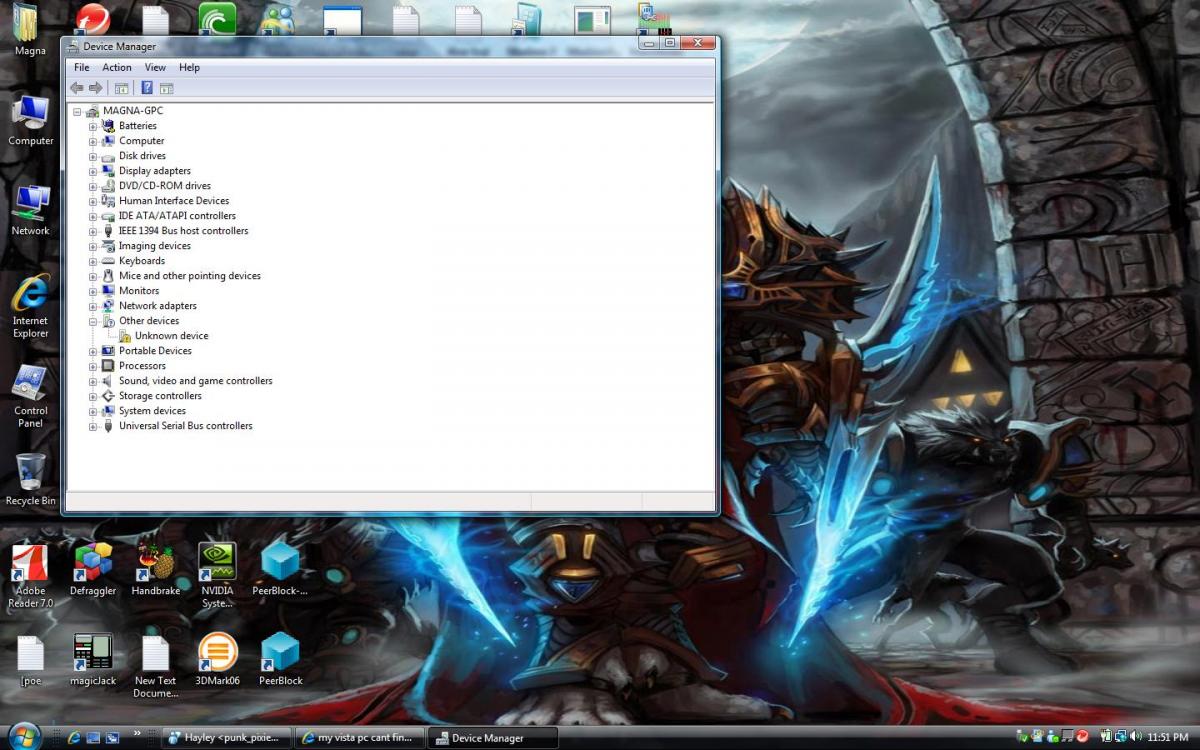This screenshot has width=1200, height=750.
Task: Click the blue Help question mark toolbar icon
Action: 147,88
